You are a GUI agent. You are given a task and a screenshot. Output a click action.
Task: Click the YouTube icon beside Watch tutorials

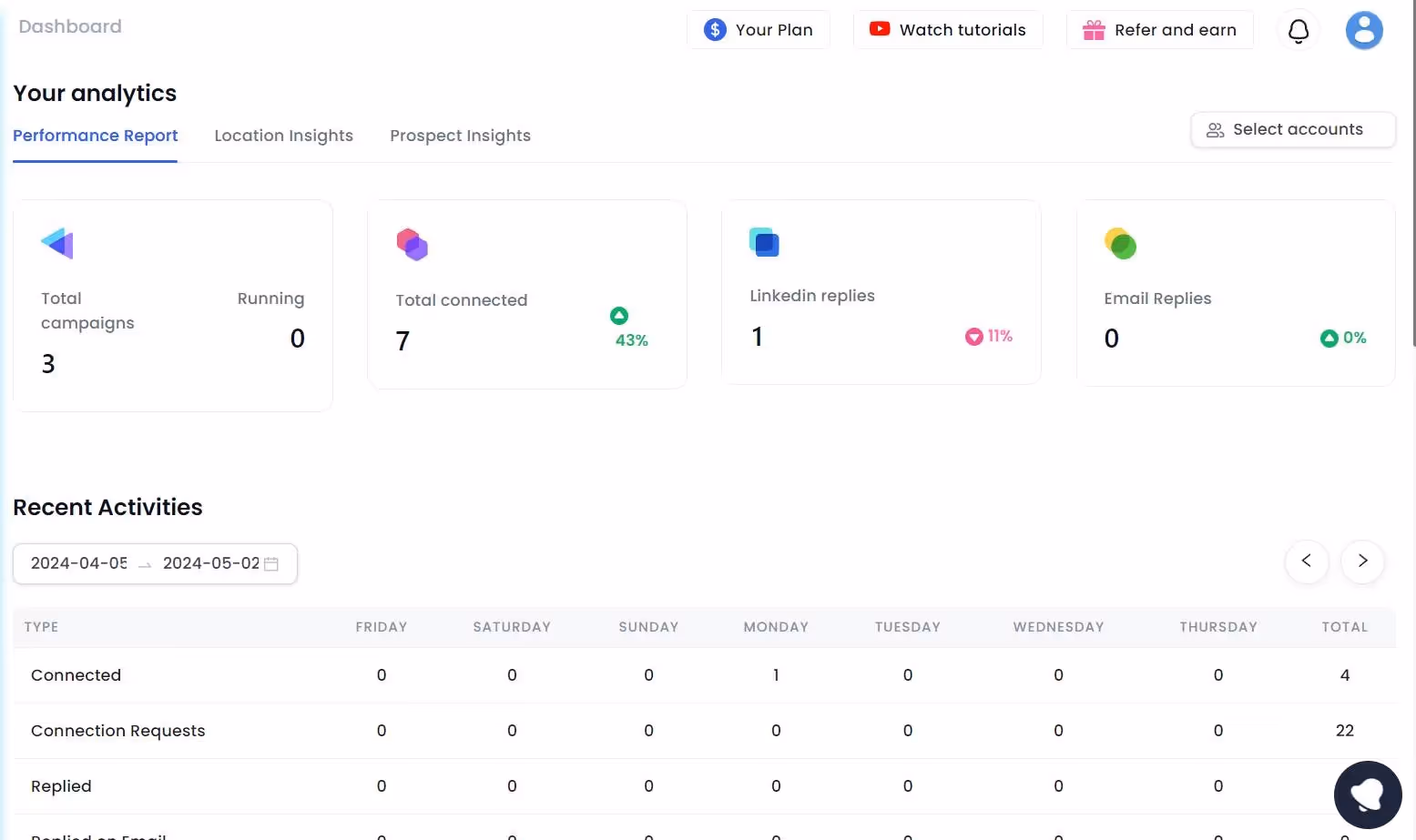[x=878, y=29]
